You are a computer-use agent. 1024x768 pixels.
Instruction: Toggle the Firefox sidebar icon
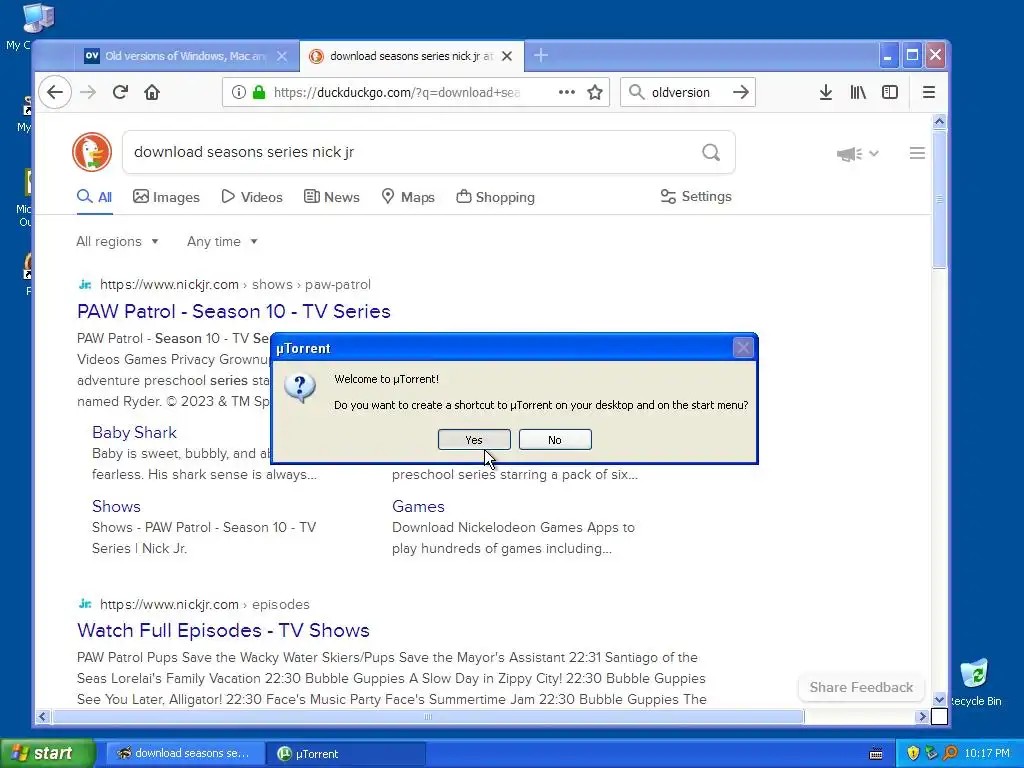(x=889, y=92)
